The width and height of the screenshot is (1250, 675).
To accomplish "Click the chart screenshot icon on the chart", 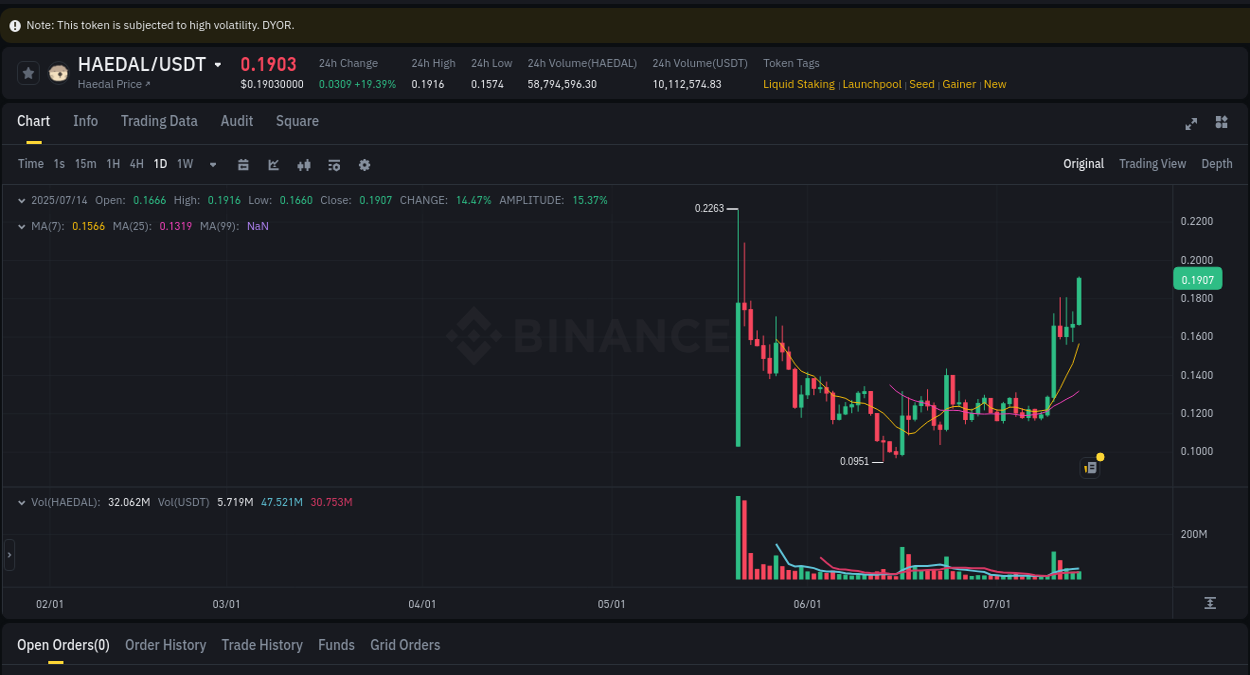I will tap(1089, 467).
